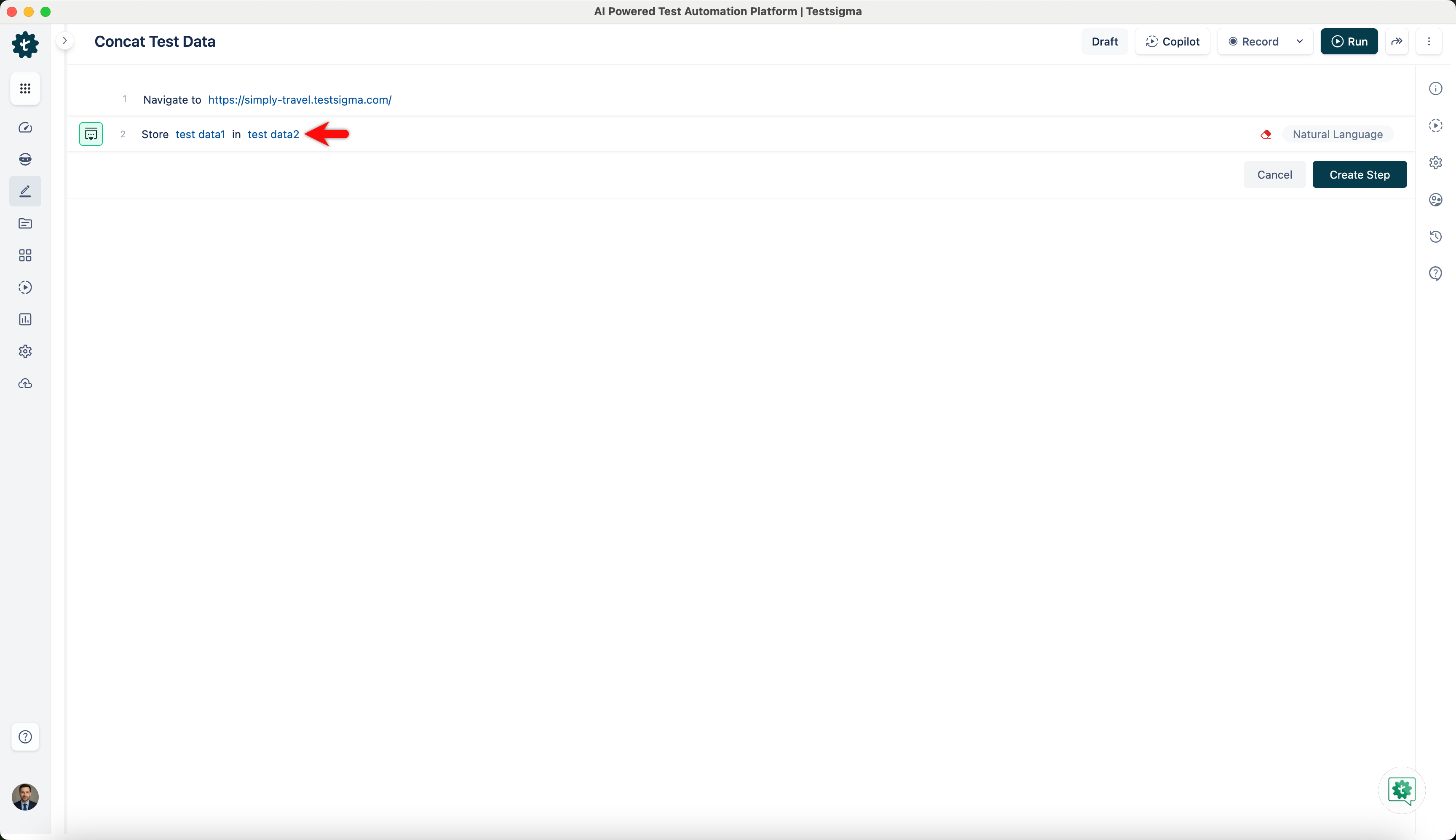Open the history clock icon on right panel
This screenshot has width=1456, height=840.
click(1435, 236)
